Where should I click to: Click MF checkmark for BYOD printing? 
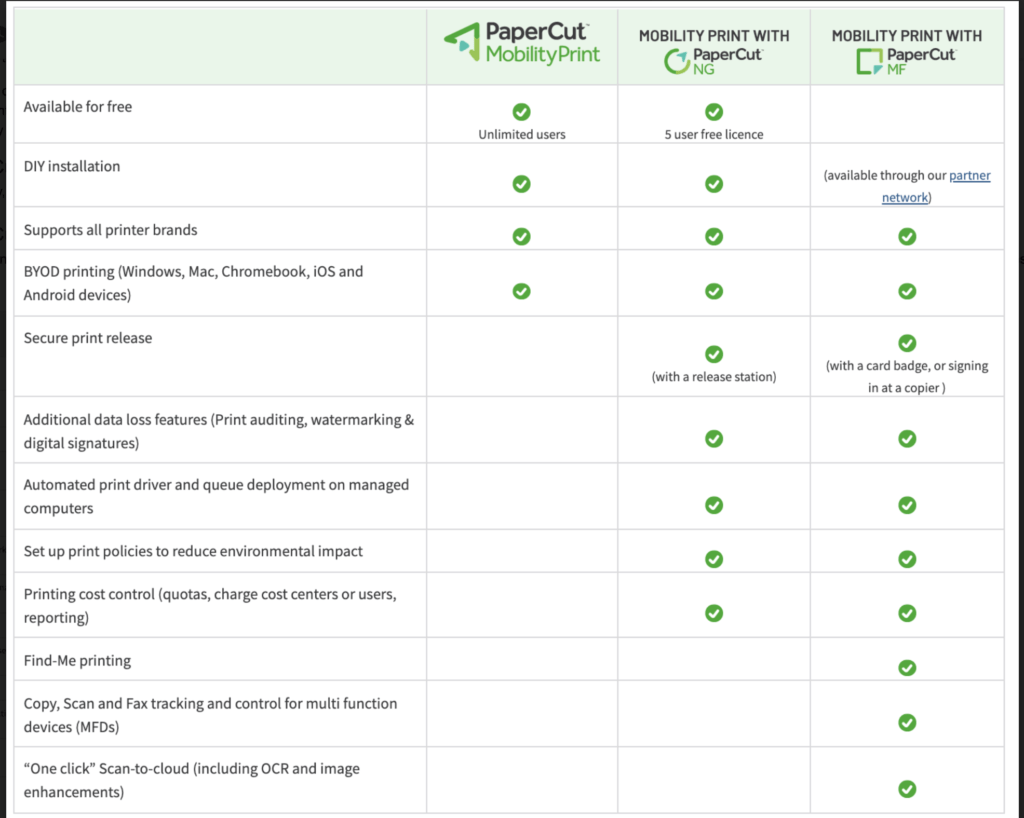tap(907, 291)
